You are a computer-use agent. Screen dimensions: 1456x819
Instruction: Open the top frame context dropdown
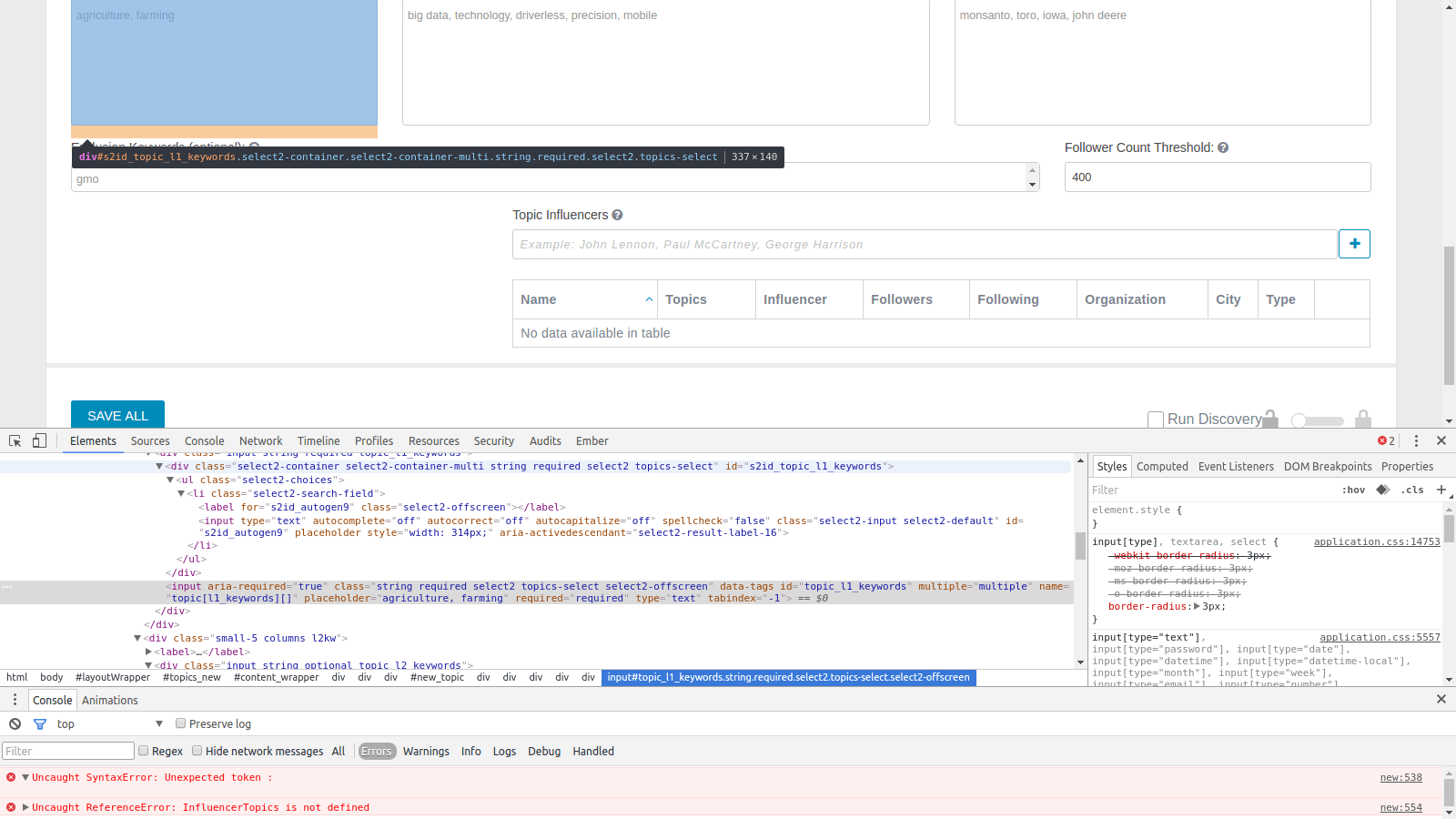(x=109, y=723)
